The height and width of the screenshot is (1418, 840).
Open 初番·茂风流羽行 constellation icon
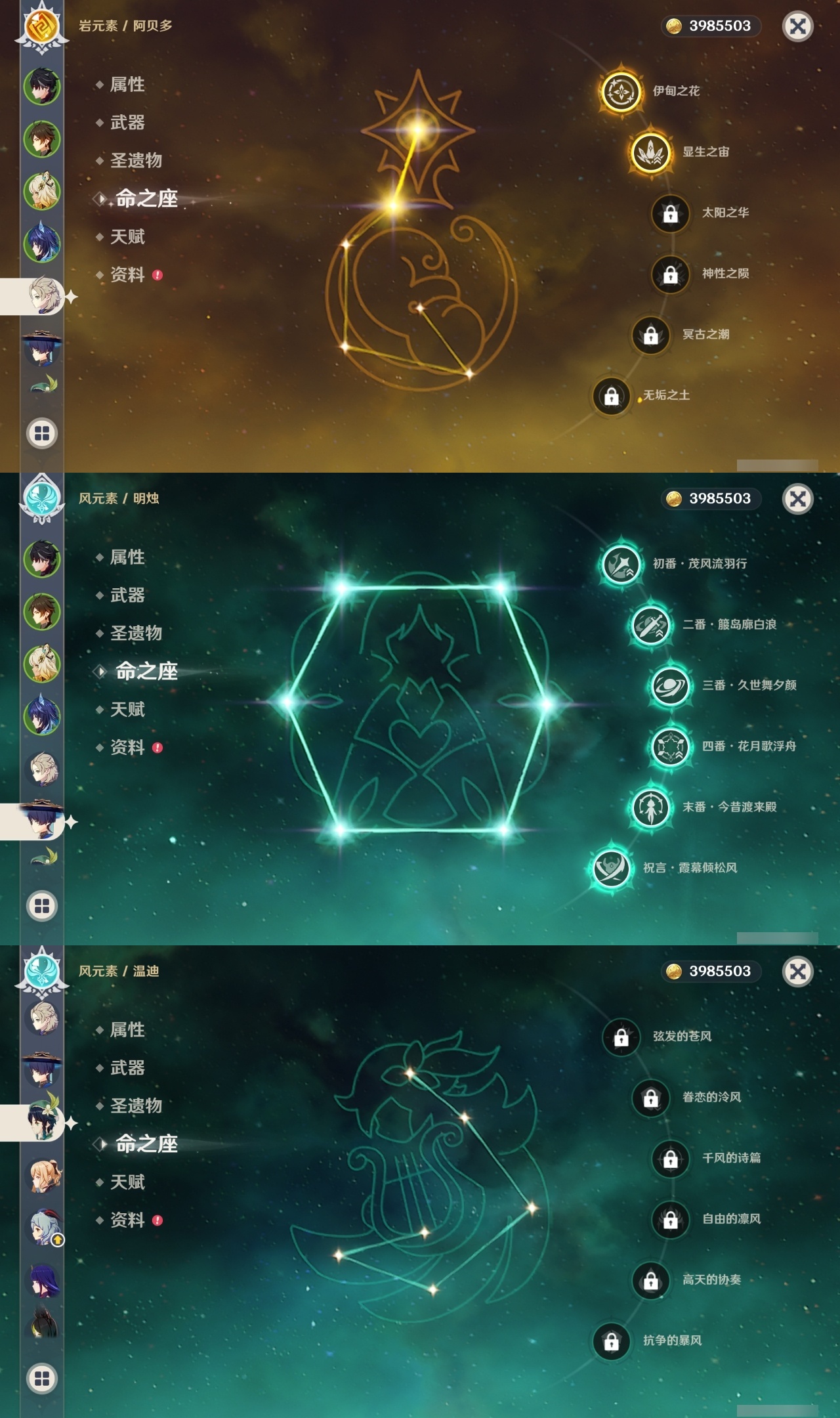tap(621, 564)
